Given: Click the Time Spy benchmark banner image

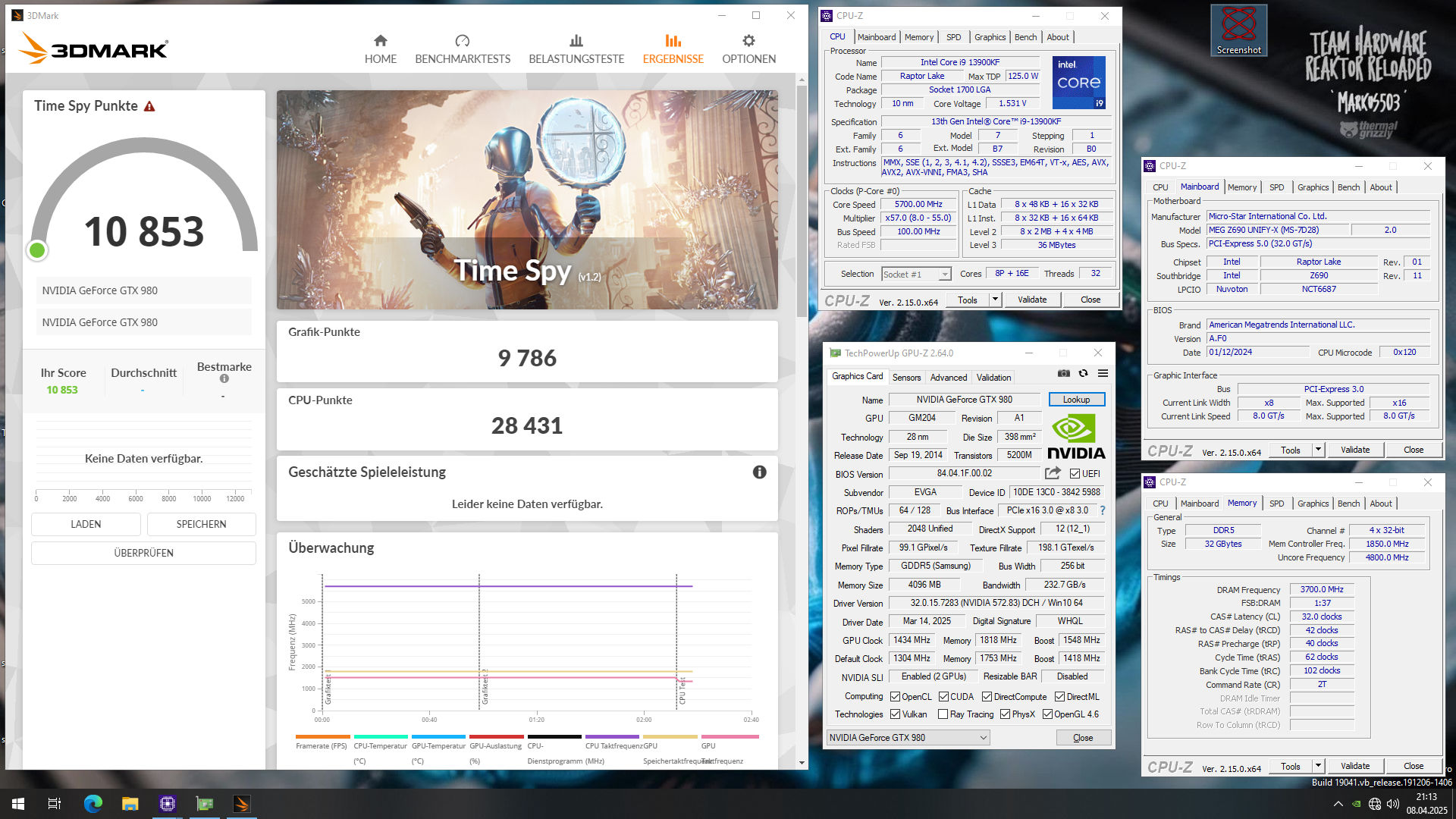Looking at the screenshot, I should point(527,200).
